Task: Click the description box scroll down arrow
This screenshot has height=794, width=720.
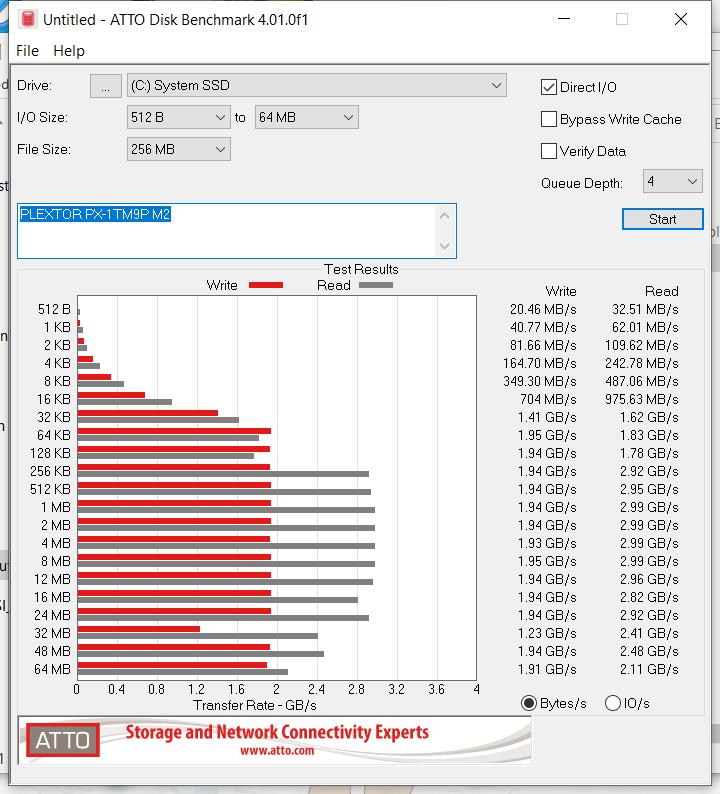Action: coord(445,246)
